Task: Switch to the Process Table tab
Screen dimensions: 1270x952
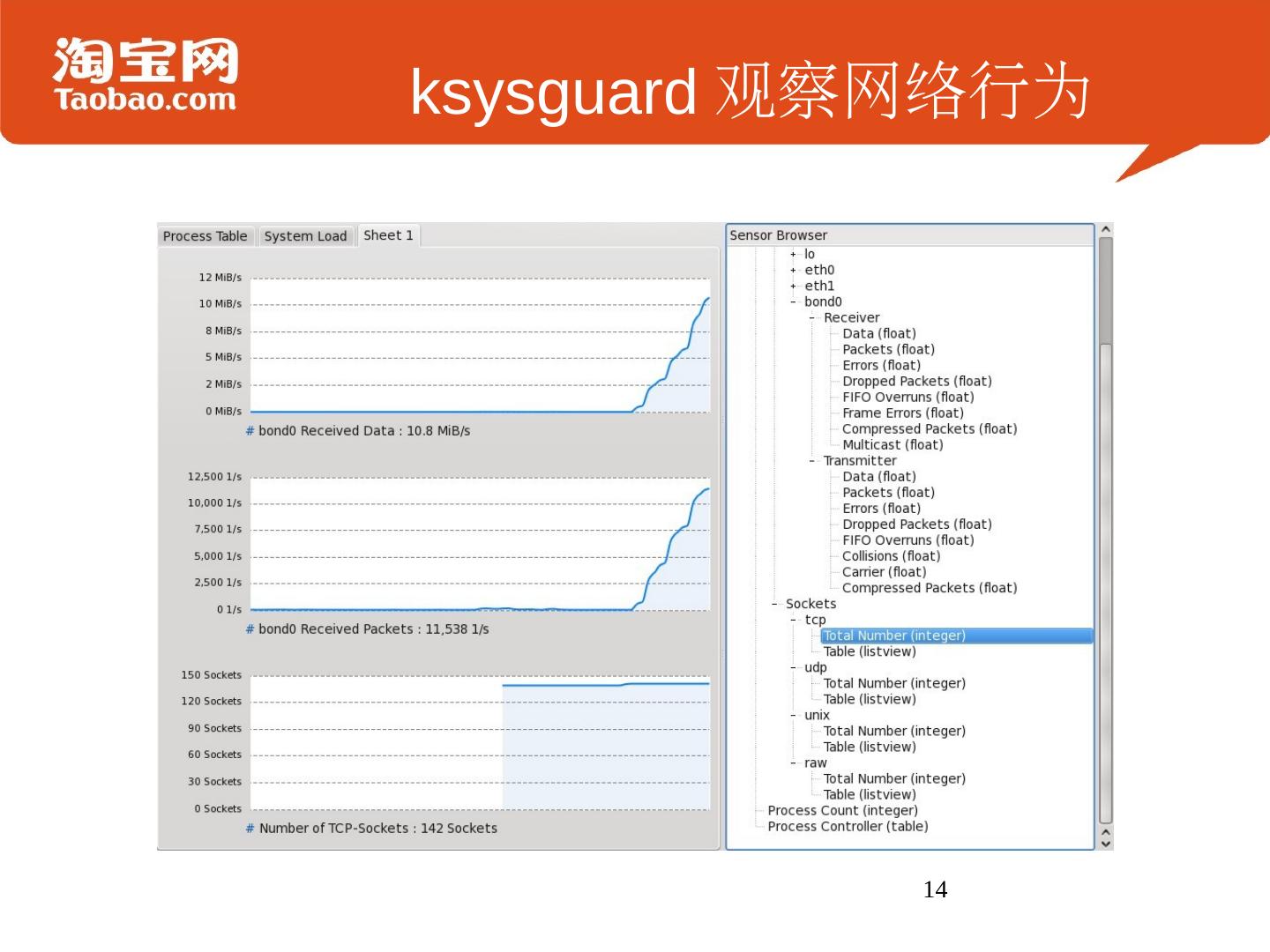Action: pos(205,236)
